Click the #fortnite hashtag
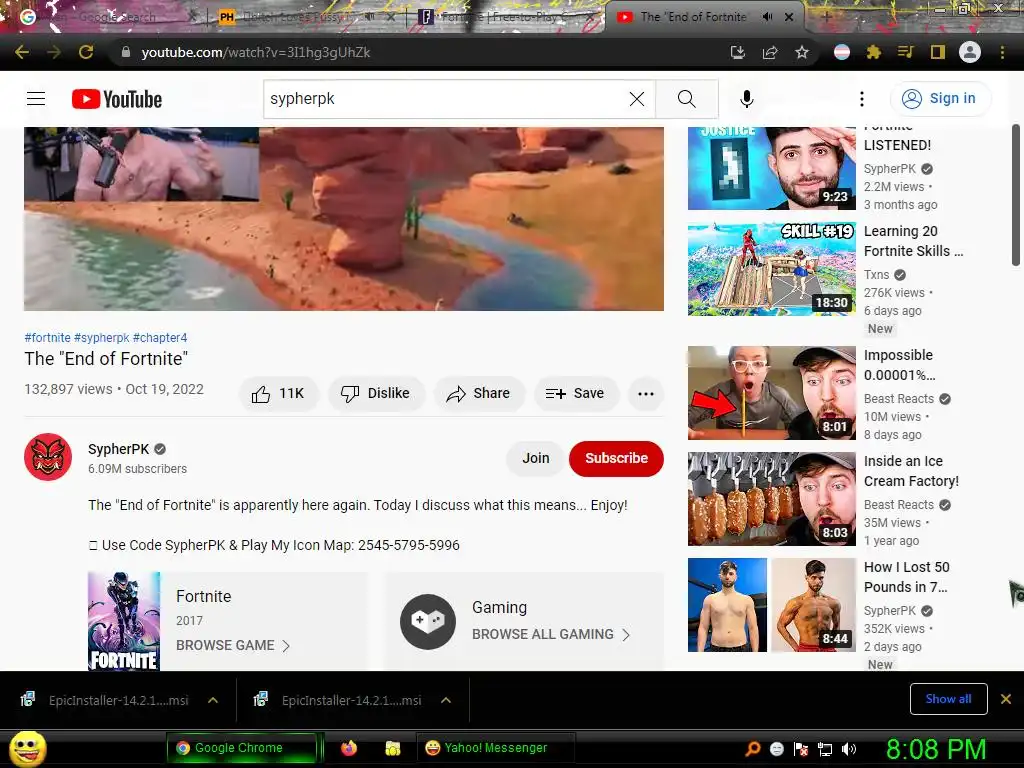 47,338
